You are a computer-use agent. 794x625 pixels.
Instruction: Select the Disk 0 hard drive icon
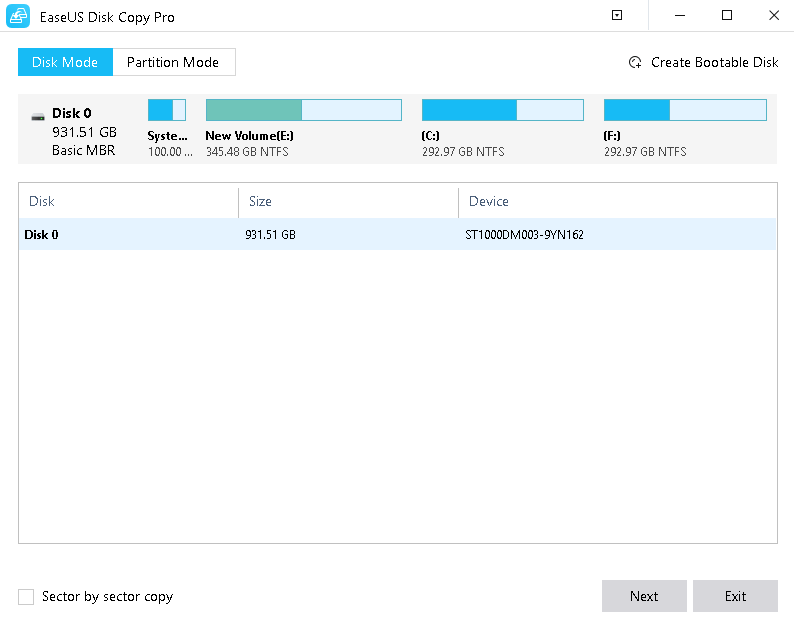(38, 115)
